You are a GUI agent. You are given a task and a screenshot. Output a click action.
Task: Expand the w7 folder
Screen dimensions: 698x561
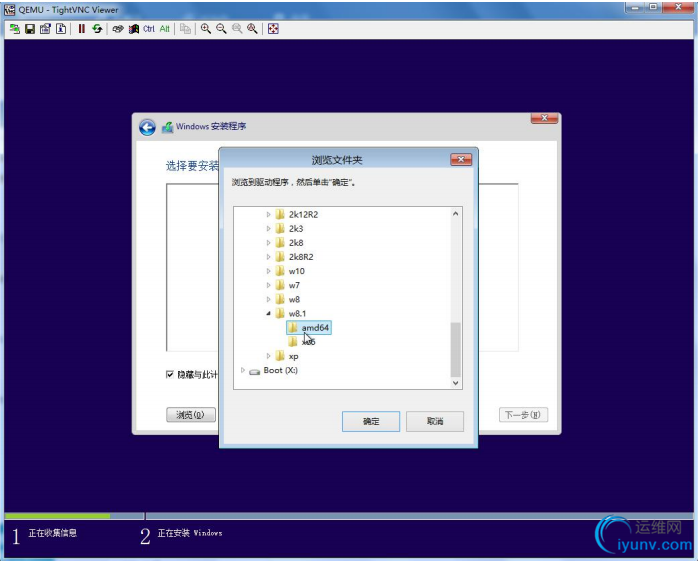[x=268, y=285]
